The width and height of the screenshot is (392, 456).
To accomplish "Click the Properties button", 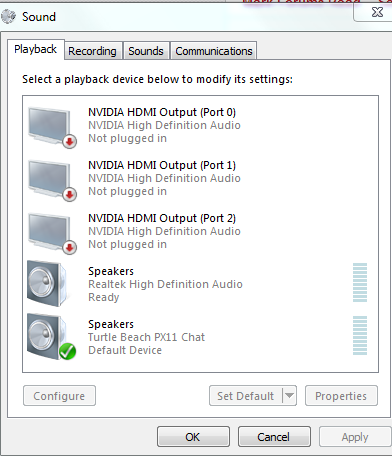I will [341, 396].
